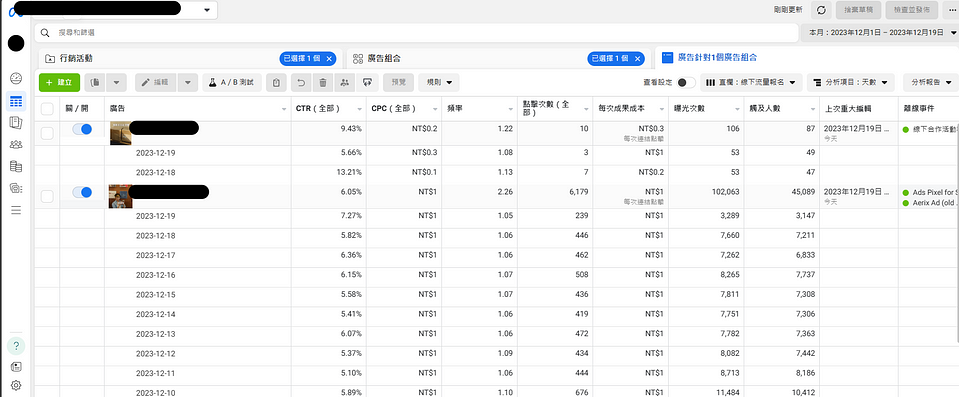Open the settings gear icon in sidebar

coord(16,385)
